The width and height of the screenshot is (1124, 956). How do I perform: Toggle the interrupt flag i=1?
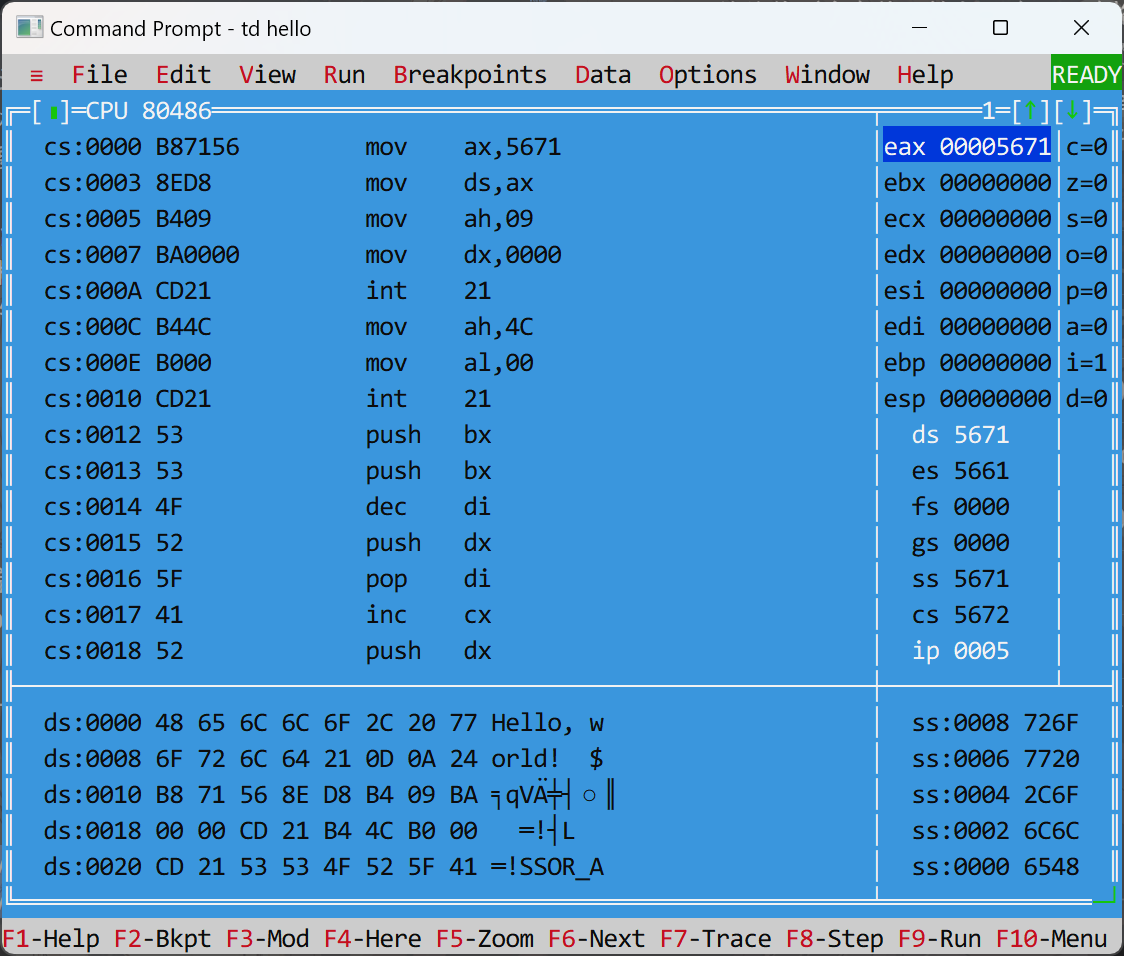(1086, 363)
